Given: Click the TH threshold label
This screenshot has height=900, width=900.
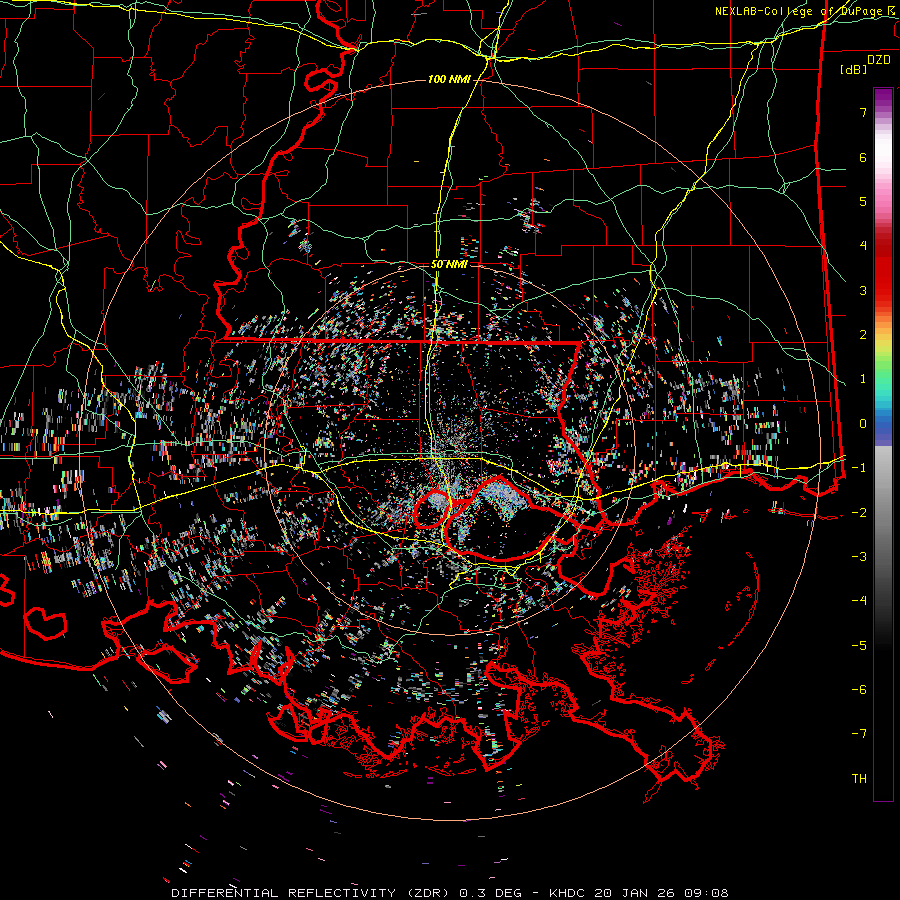Looking at the screenshot, I should 859,778.
